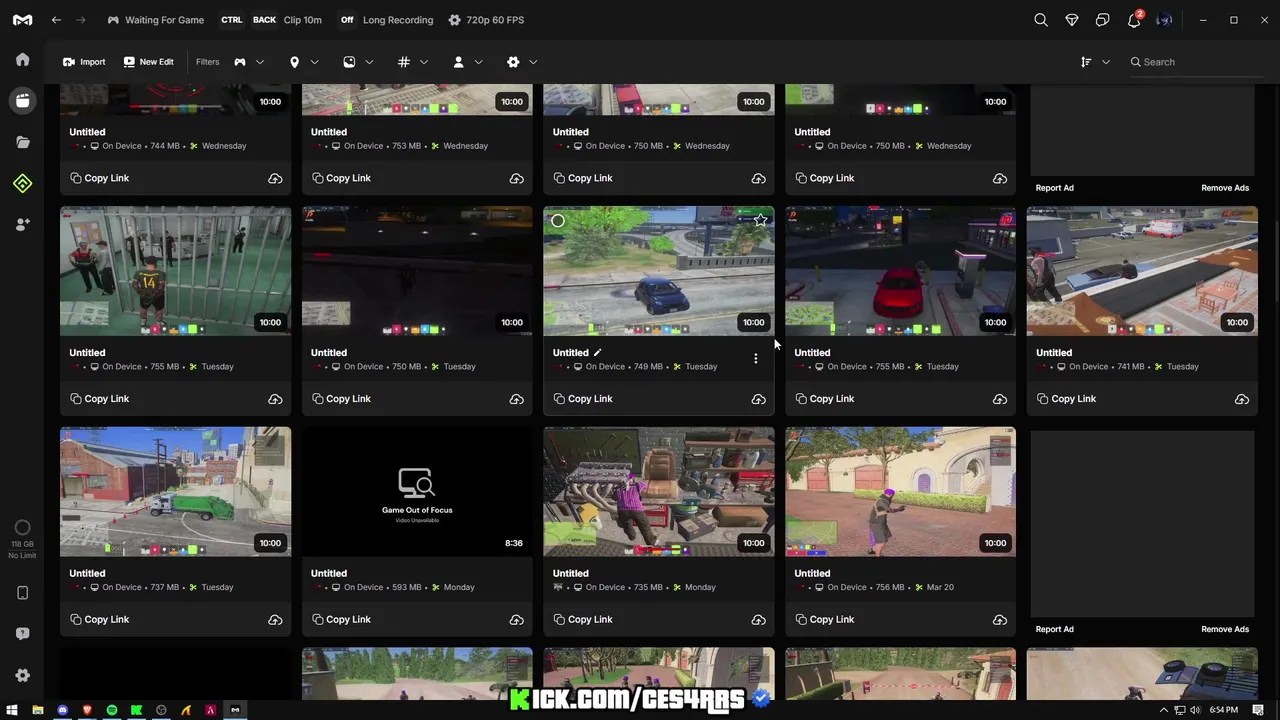Go forward with the right arrow

81,20
